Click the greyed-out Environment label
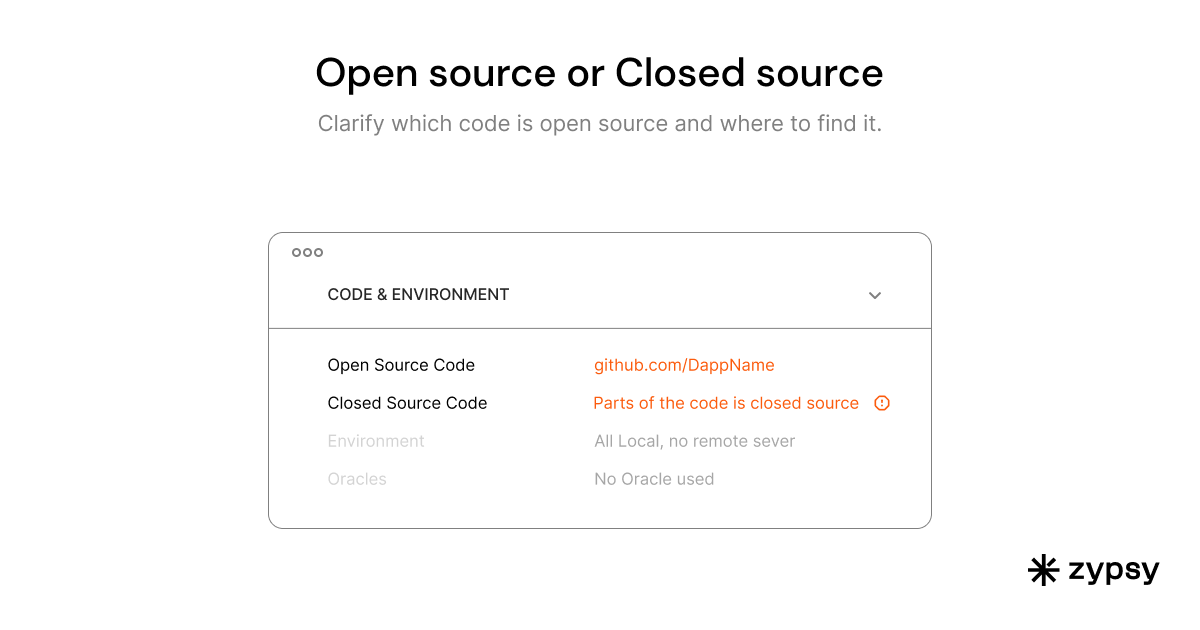The height and width of the screenshot is (630, 1200). point(376,441)
